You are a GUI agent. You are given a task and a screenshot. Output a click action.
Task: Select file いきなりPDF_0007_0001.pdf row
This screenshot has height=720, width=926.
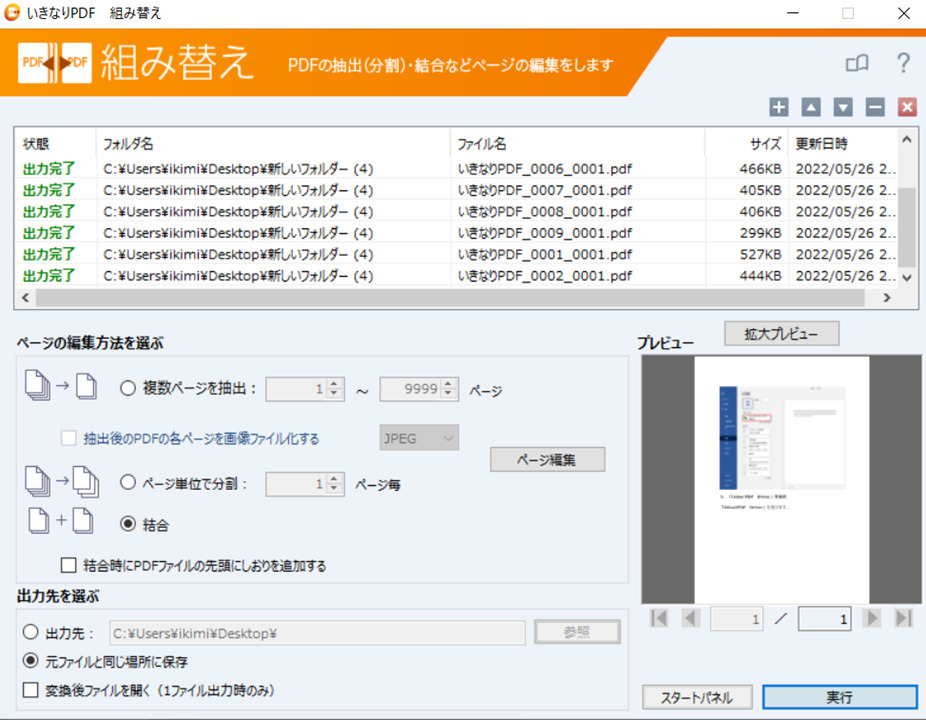pos(455,190)
